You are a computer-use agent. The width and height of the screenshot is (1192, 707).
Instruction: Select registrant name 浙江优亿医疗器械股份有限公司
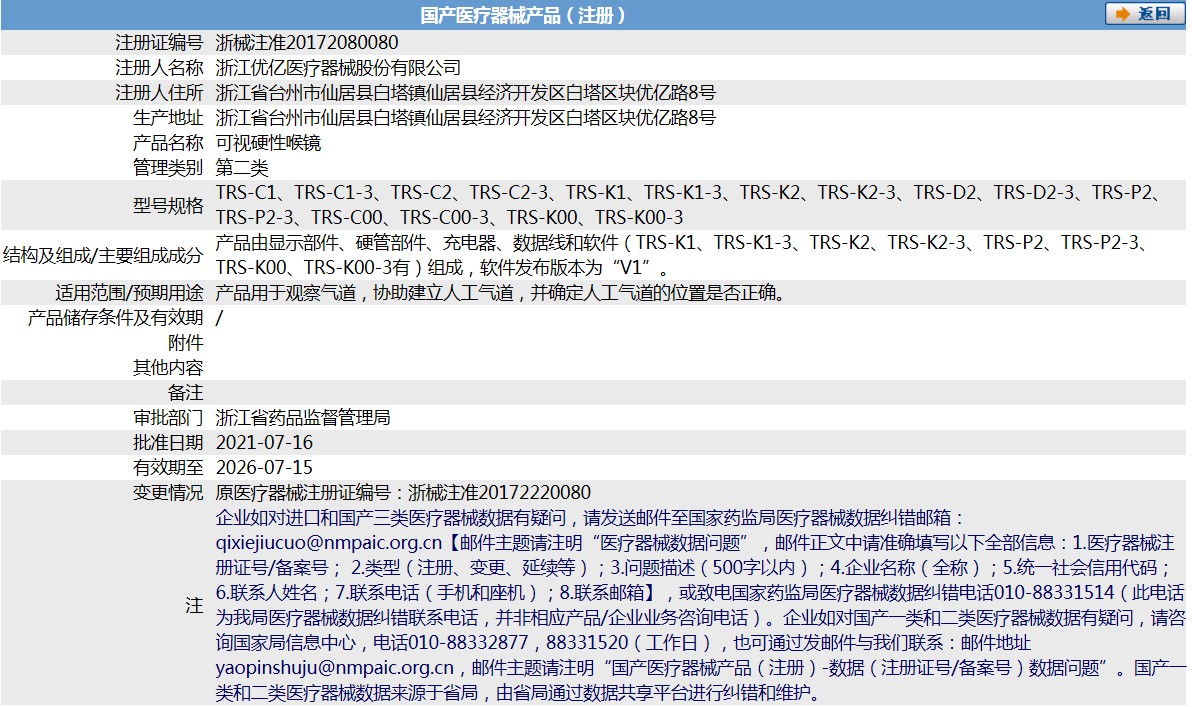tap(338, 68)
